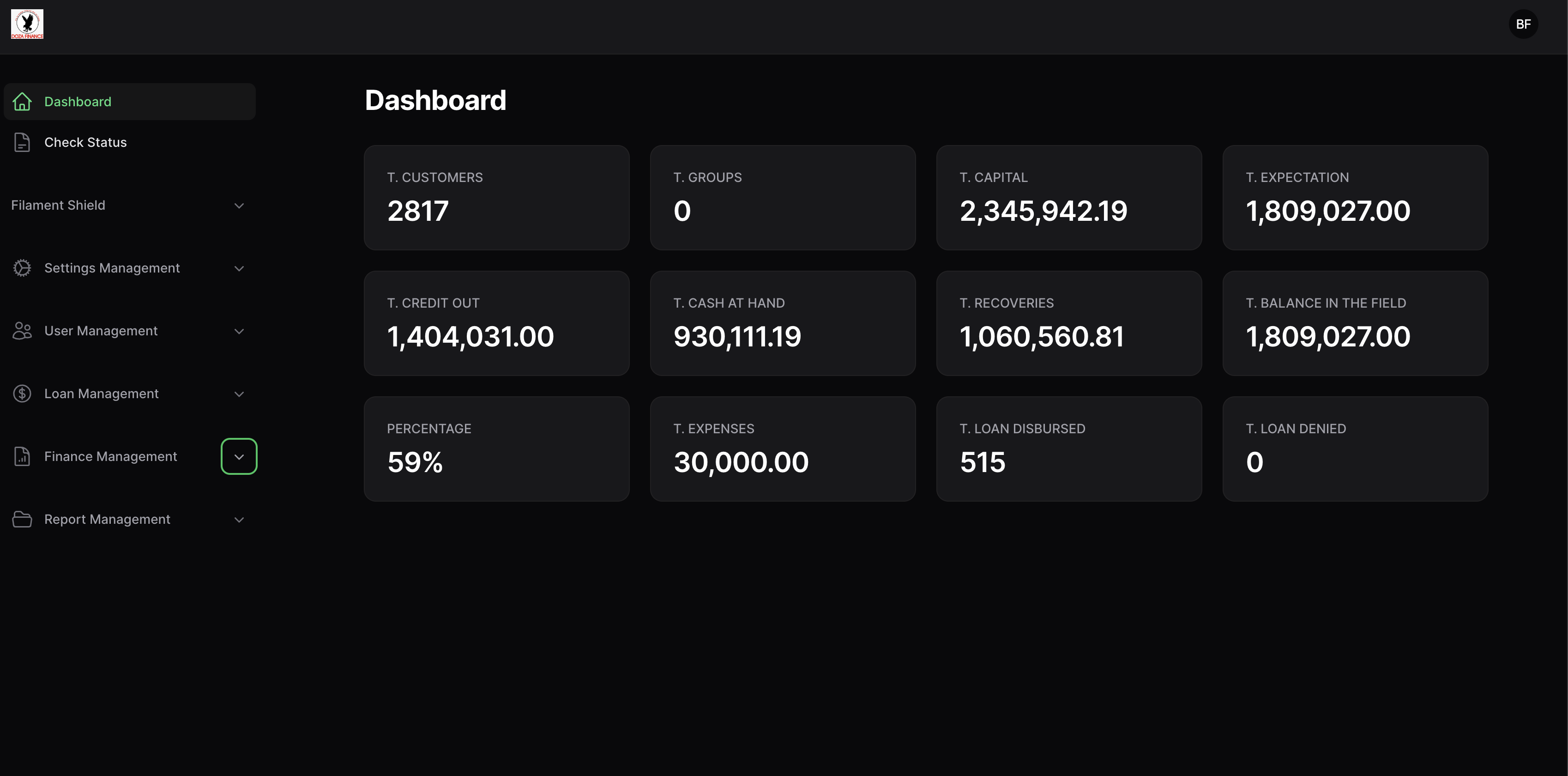
Task: Click the Finance Management chart icon
Action: tap(22, 456)
